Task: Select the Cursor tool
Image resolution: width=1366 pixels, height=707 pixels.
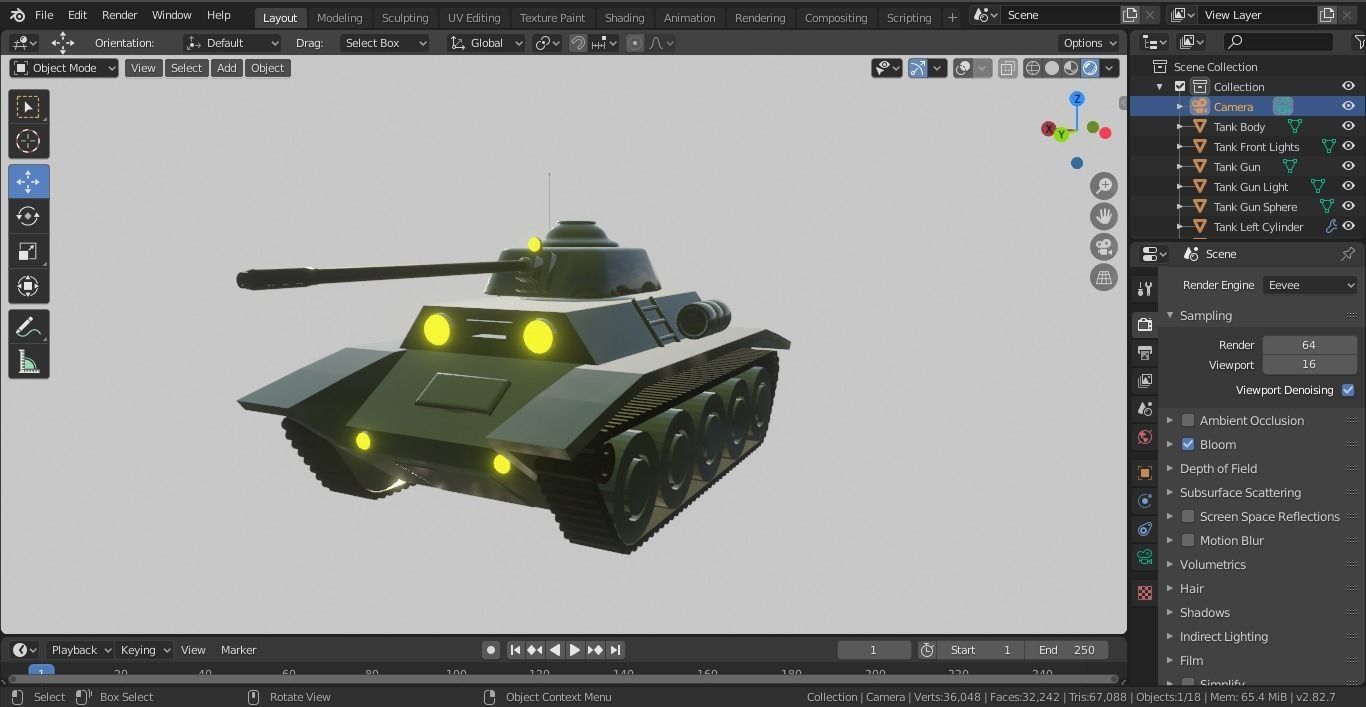Action: pos(28,141)
